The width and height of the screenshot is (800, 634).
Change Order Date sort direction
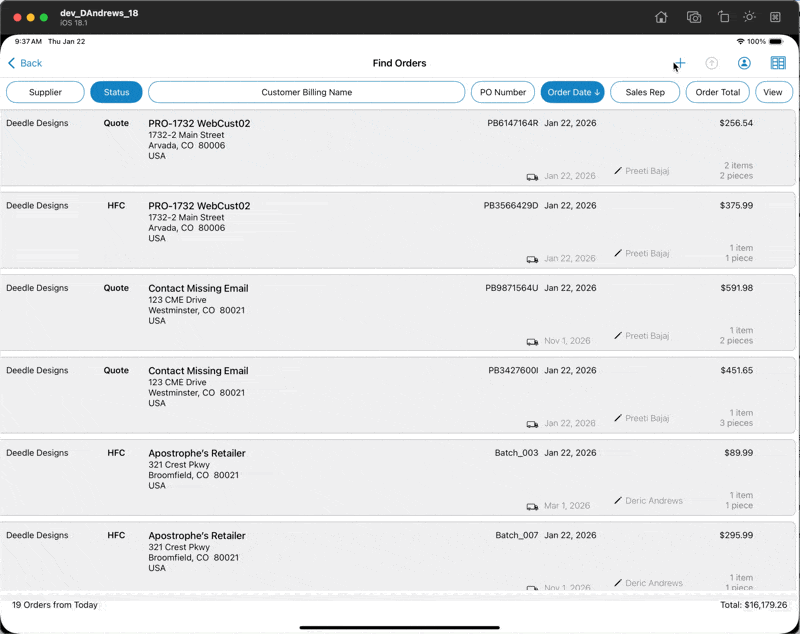[x=572, y=92]
